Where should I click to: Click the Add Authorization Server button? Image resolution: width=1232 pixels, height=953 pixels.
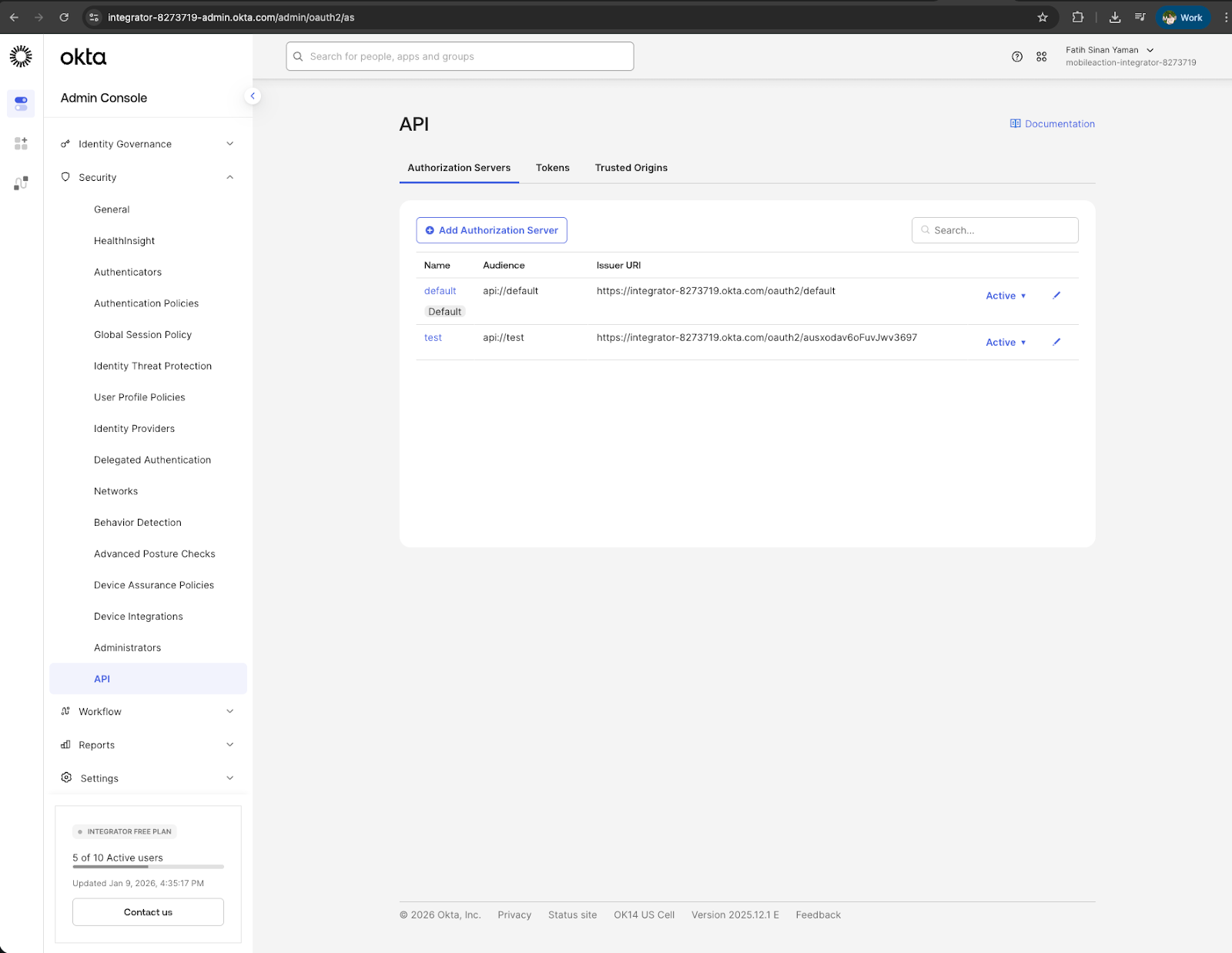click(x=491, y=230)
